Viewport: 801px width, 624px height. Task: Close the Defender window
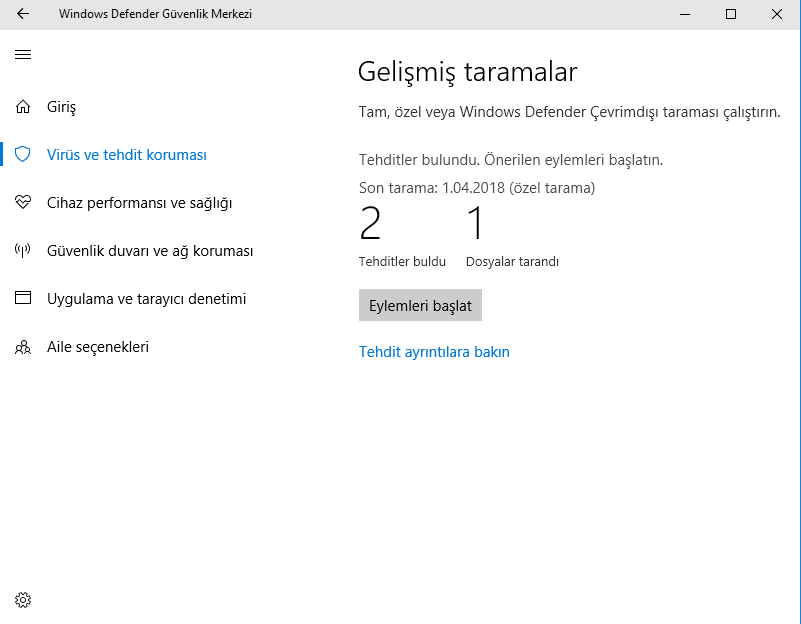[x=777, y=14]
